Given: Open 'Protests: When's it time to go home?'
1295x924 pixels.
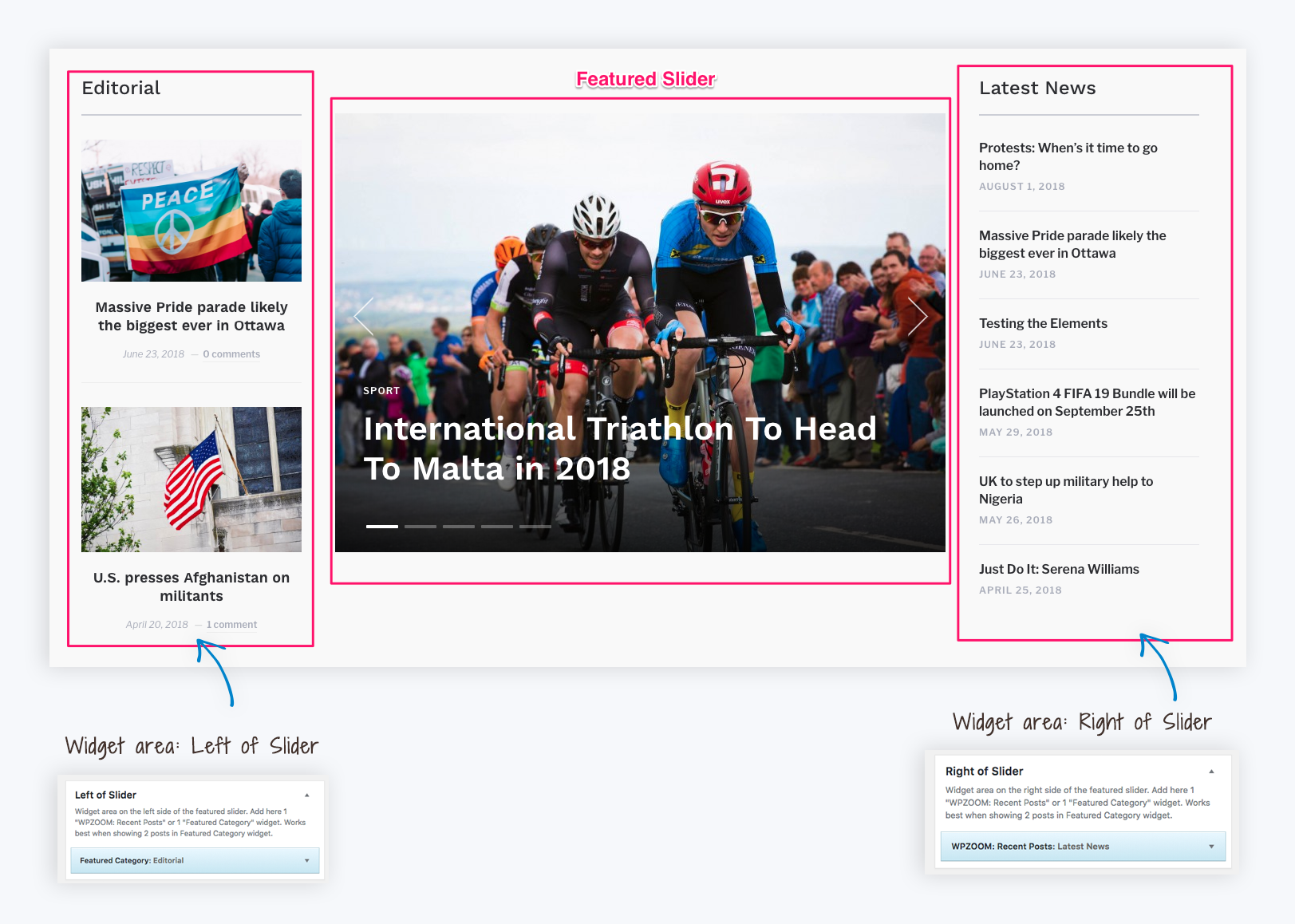Looking at the screenshot, I should (1068, 156).
